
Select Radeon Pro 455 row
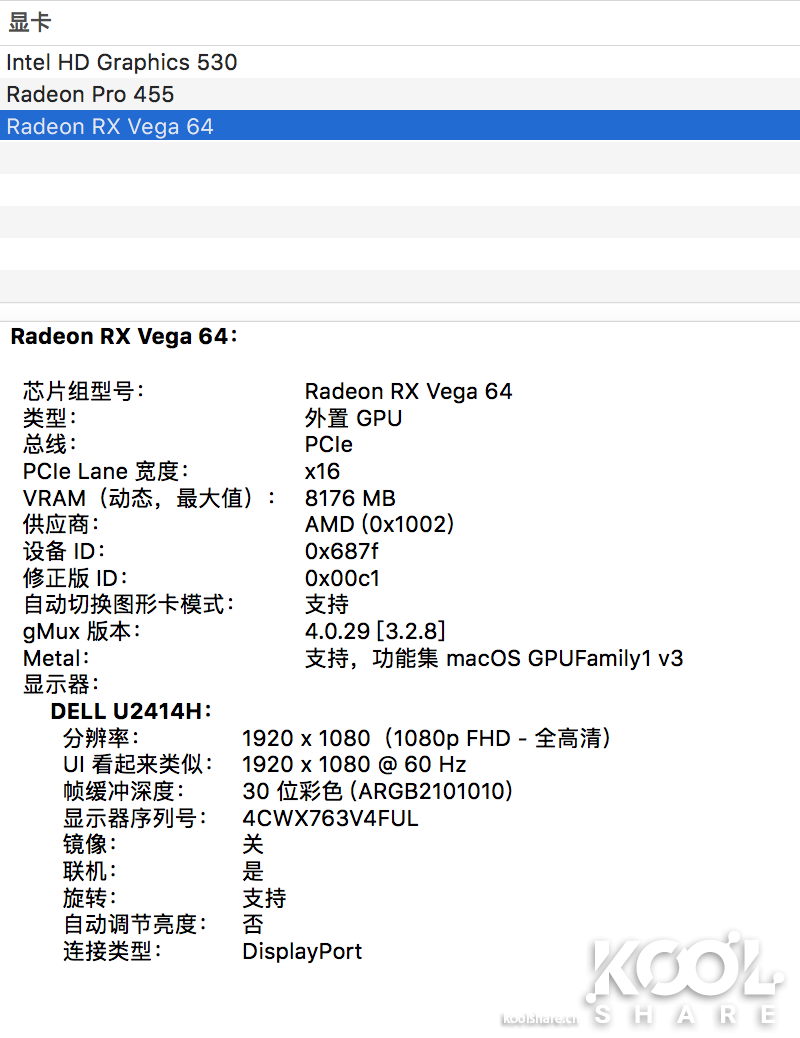[x=400, y=94]
